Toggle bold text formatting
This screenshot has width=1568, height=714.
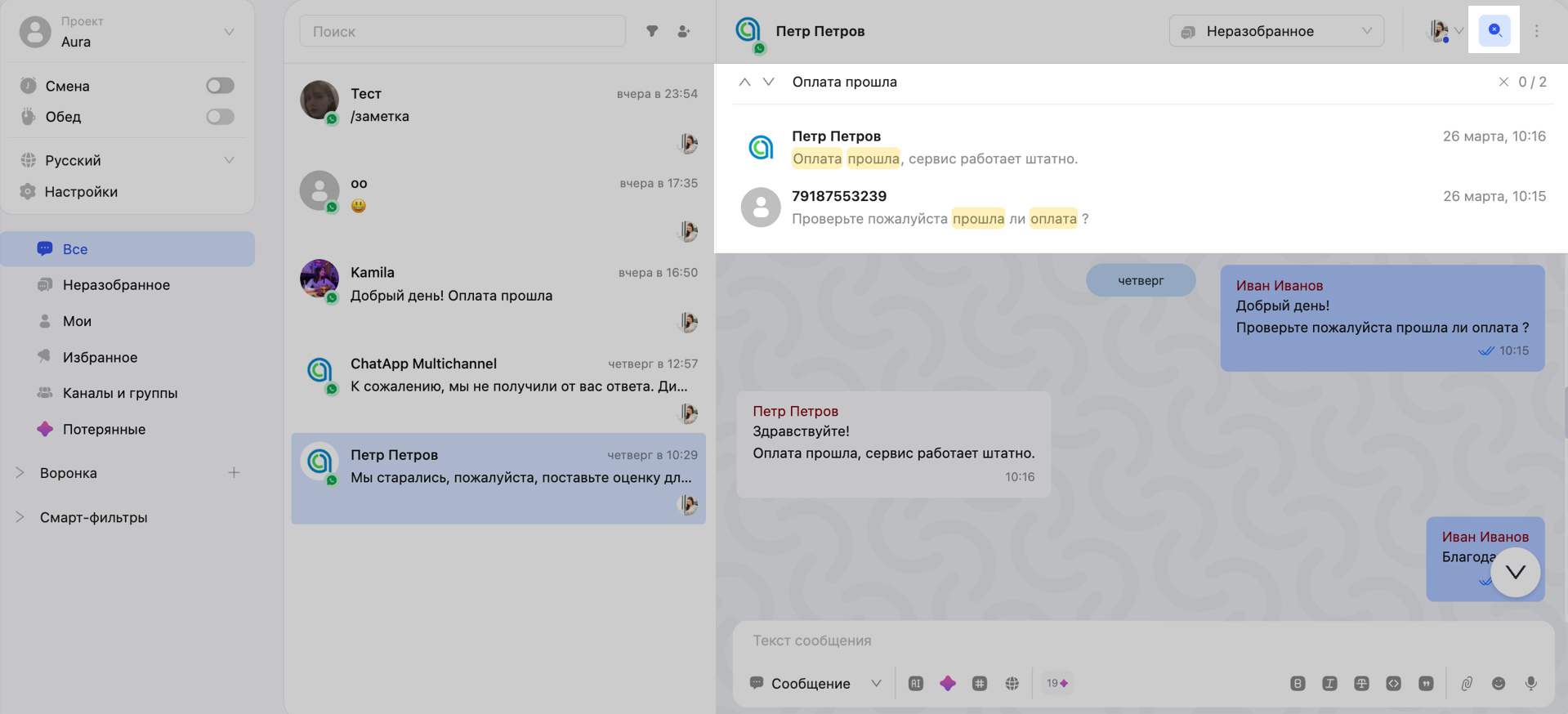pos(1297,684)
